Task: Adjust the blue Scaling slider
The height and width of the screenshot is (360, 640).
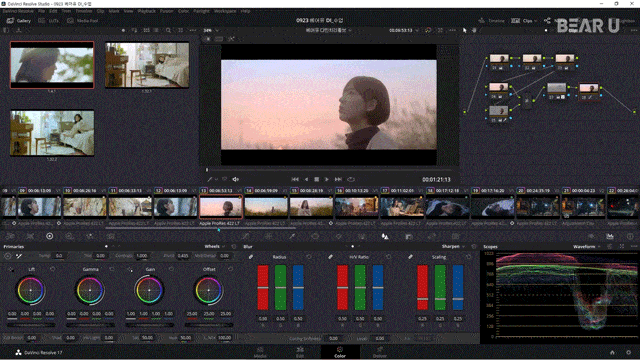Action: [x=458, y=287]
